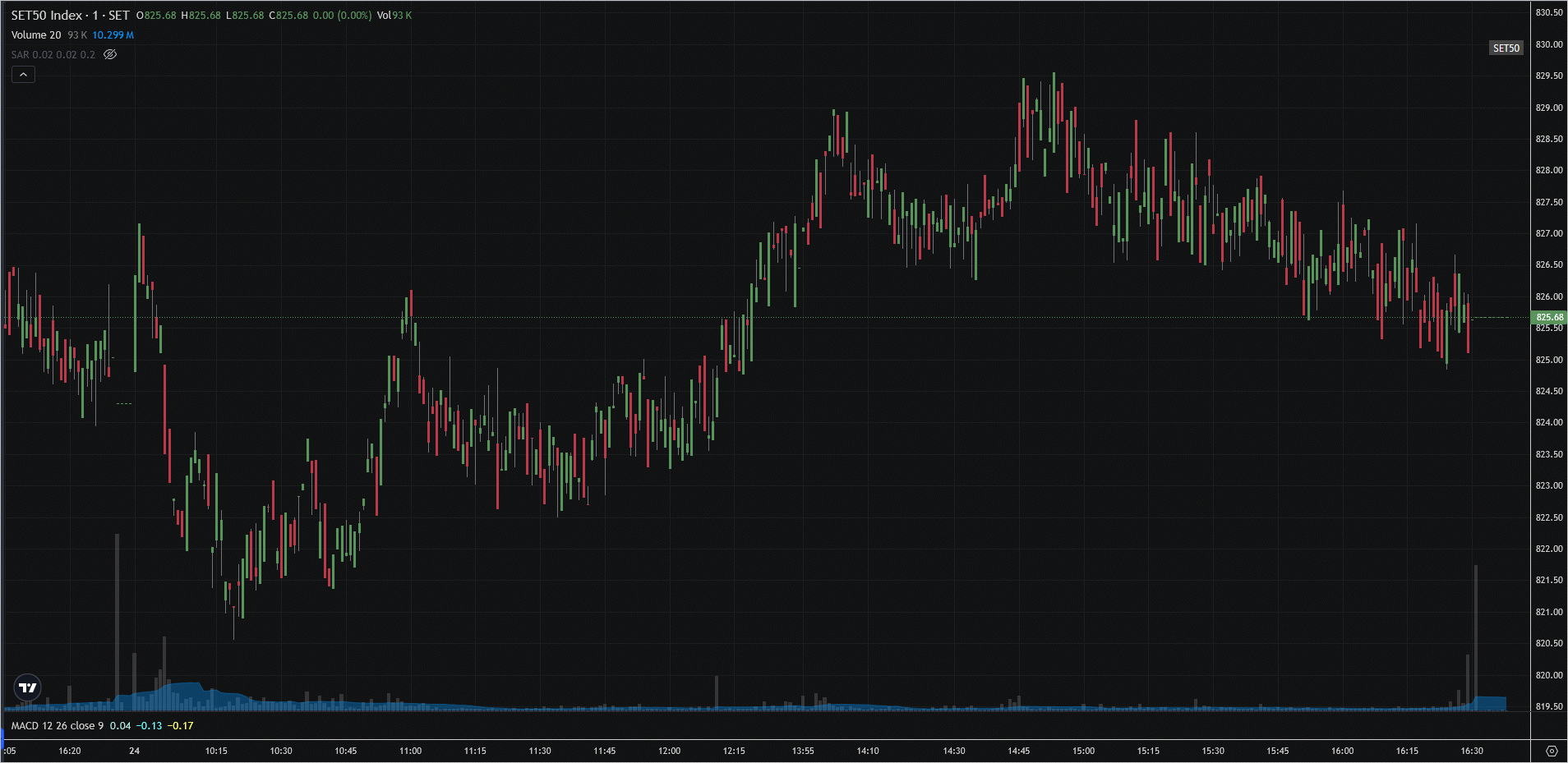
Task: Click the 10.299 M volume average value
Action: click(113, 35)
